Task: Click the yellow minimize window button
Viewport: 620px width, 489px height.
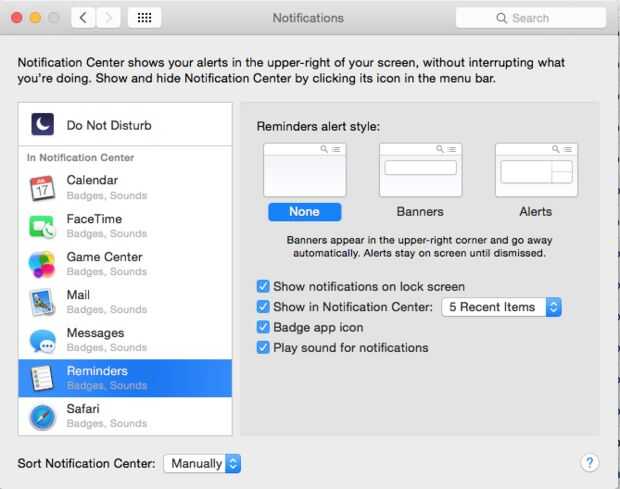Action: click(x=36, y=18)
